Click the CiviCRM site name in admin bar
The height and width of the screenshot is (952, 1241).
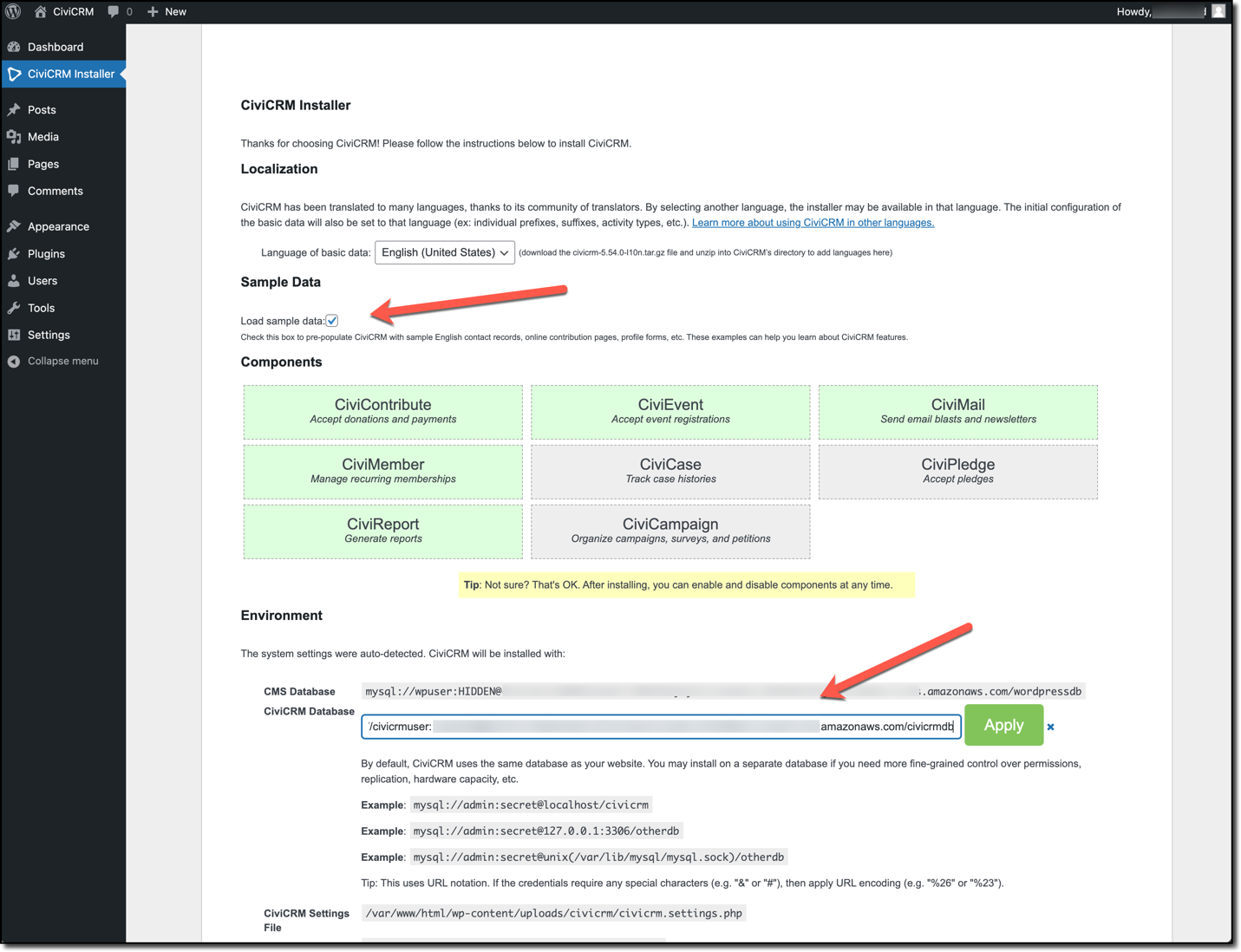click(x=73, y=11)
